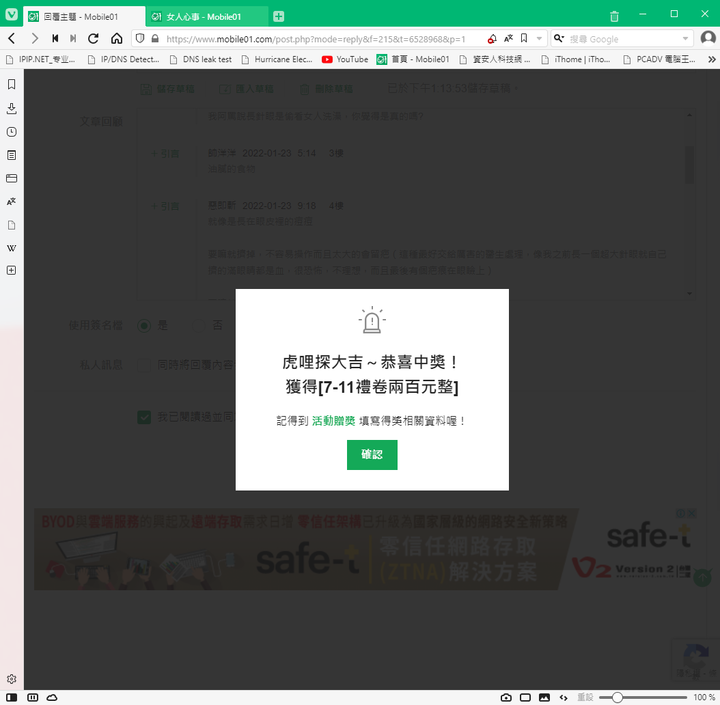The height and width of the screenshot is (705, 720).
Task: Select 否 for signature radio button
Action: pyautogui.click(x=198, y=326)
